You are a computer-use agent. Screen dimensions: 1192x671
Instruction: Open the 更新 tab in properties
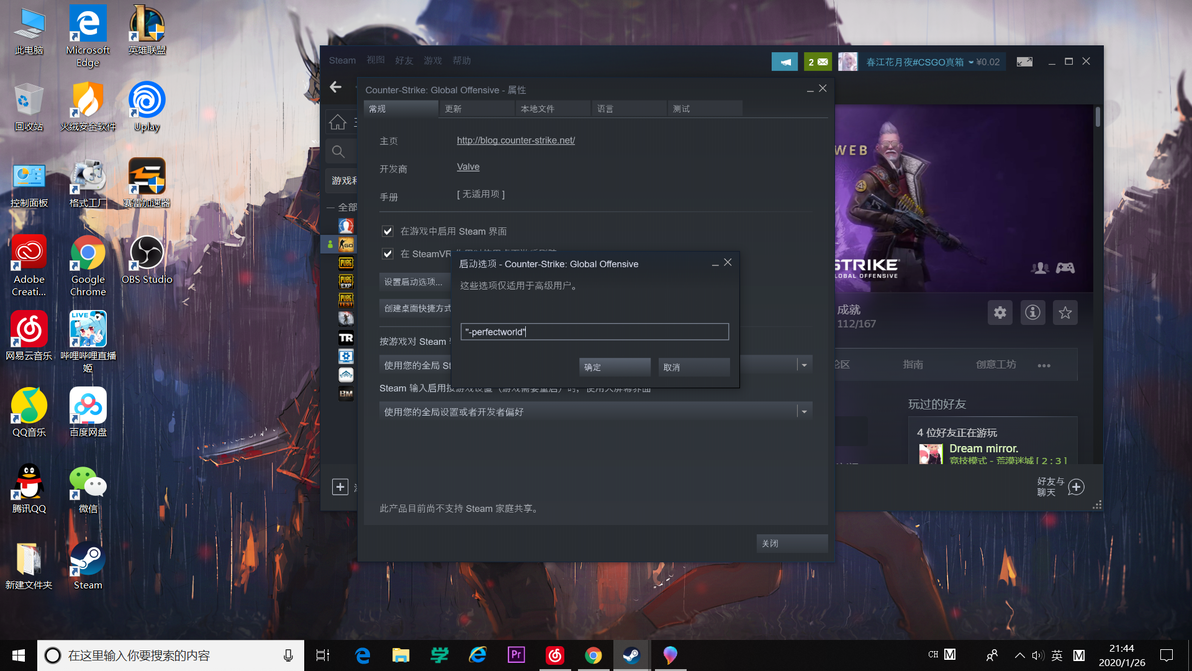pyautogui.click(x=476, y=109)
